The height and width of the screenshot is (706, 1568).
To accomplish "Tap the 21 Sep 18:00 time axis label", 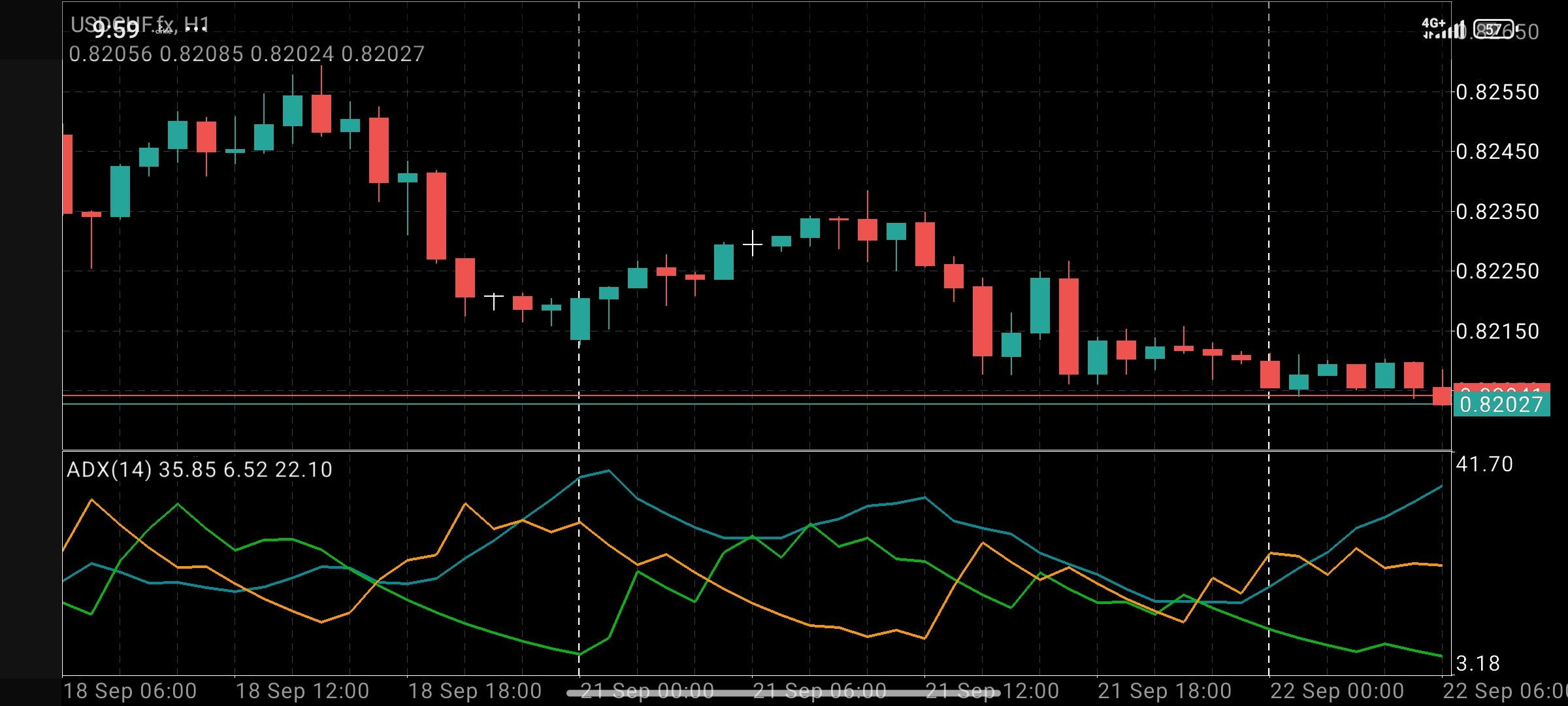I will coord(1164,691).
